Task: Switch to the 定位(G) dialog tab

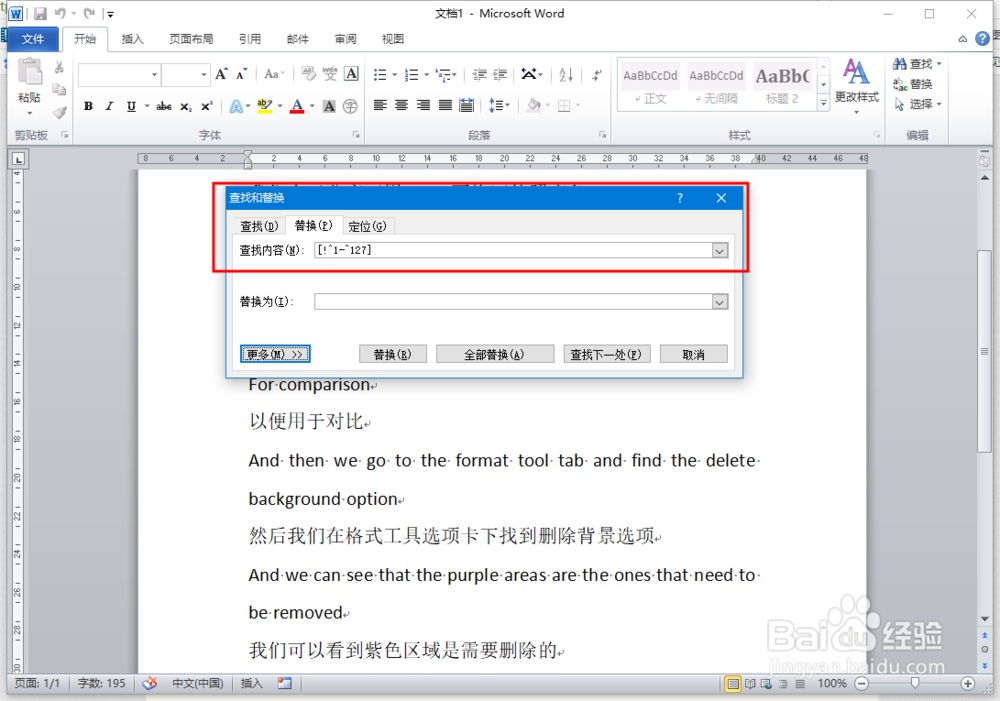Action: 367,226
